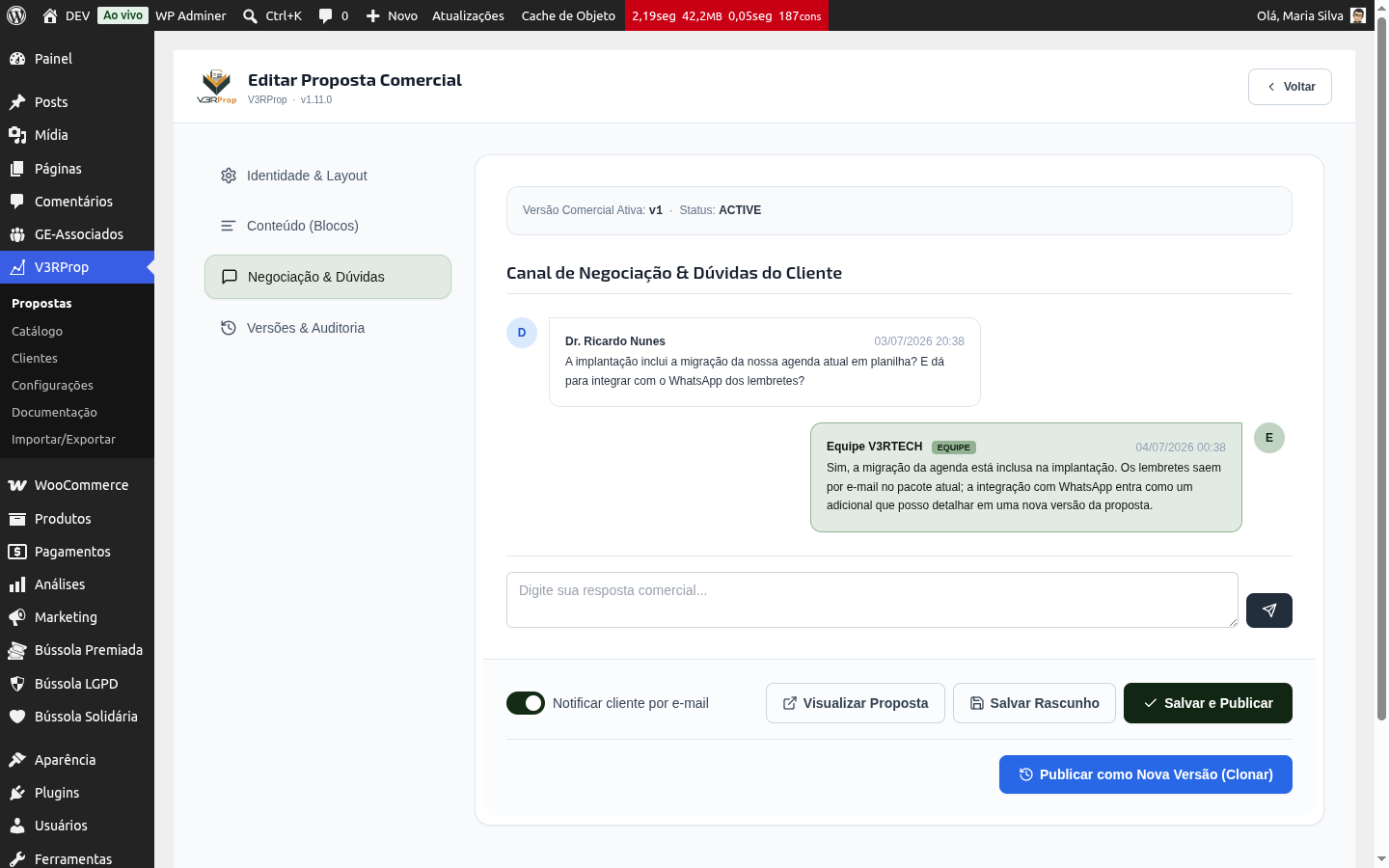Click version text v1.11.0
Image resolution: width=1389 pixels, height=868 pixels.
[316, 99]
